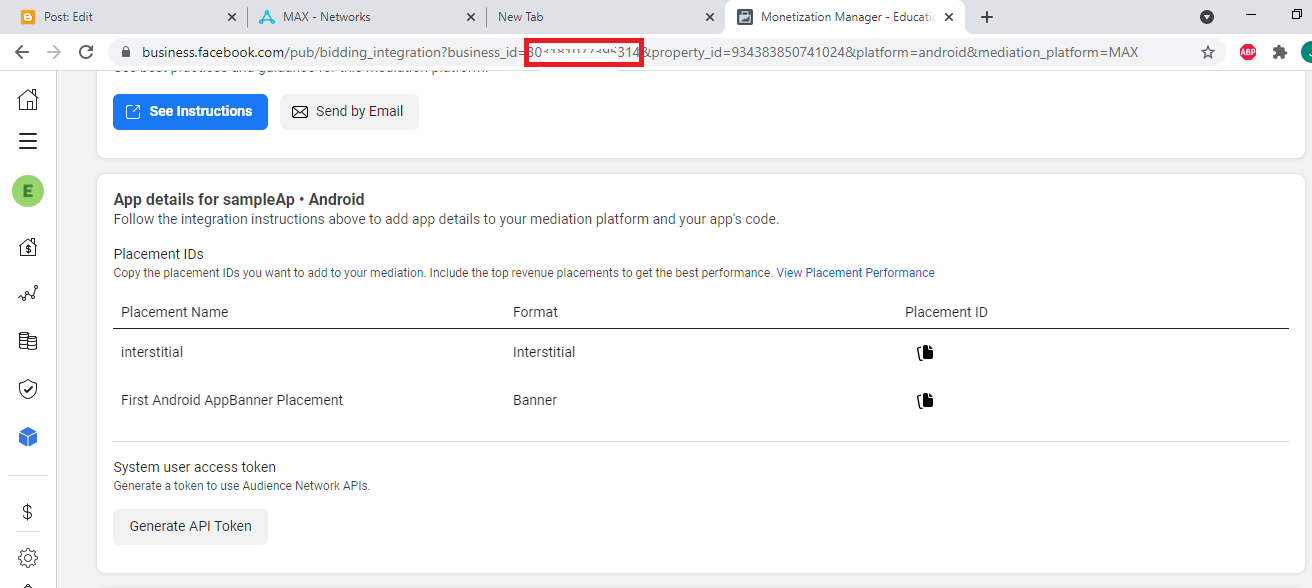The height and width of the screenshot is (588, 1312).
Task: Click App details for sampleAp heading
Action: click(239, 199)
